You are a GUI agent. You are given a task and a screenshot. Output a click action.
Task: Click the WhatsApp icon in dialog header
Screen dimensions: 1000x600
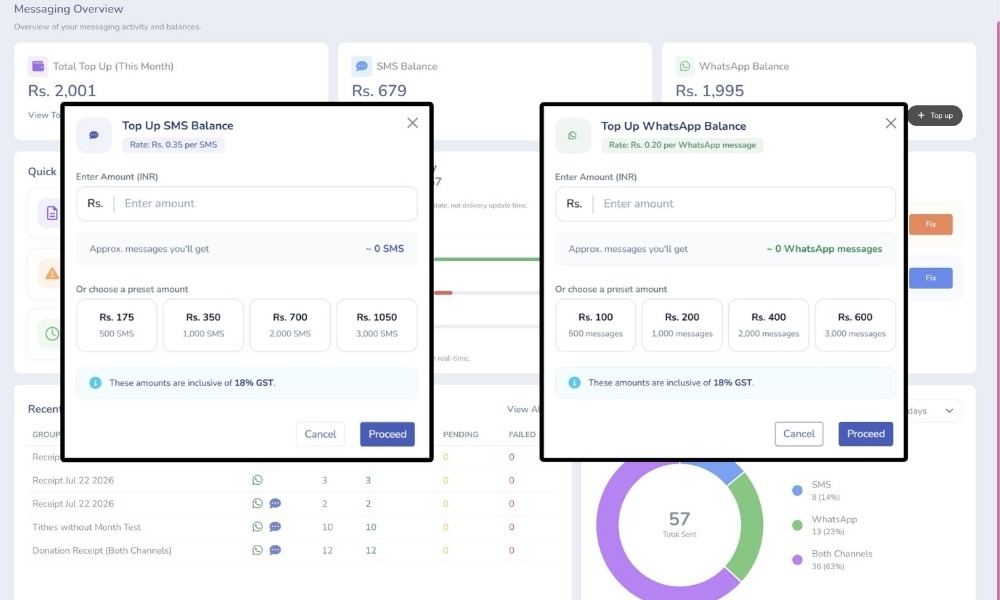572,135
